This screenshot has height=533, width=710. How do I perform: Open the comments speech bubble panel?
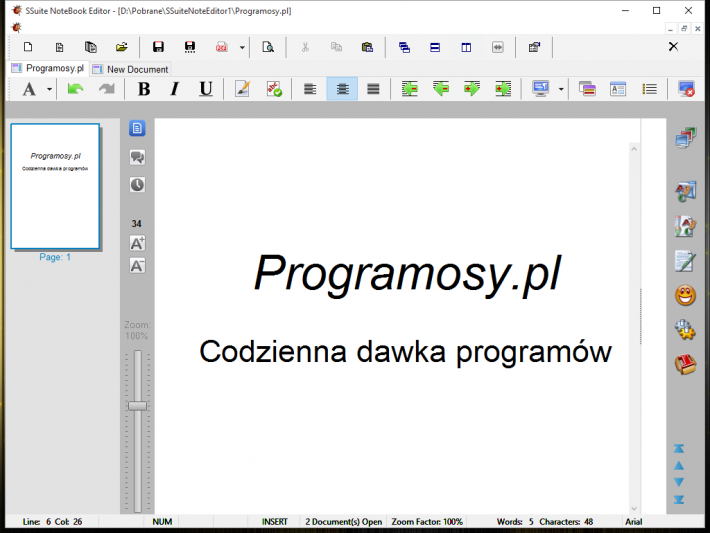tap(137, 157)
